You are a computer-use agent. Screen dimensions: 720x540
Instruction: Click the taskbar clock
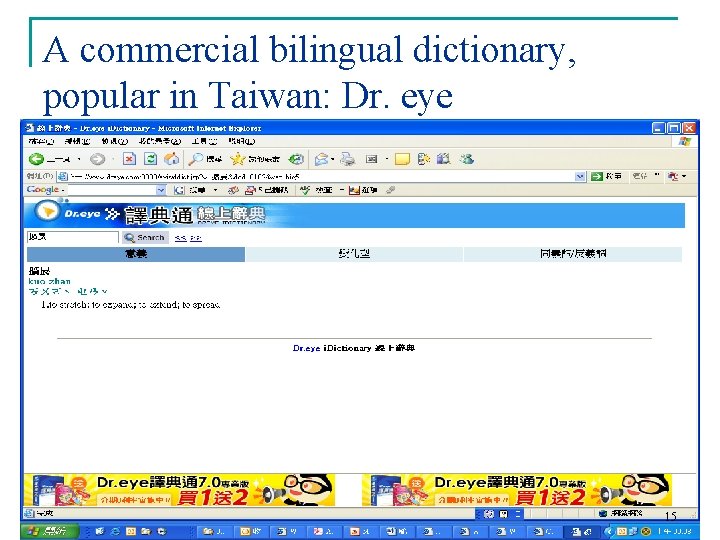tap(675, 531)
